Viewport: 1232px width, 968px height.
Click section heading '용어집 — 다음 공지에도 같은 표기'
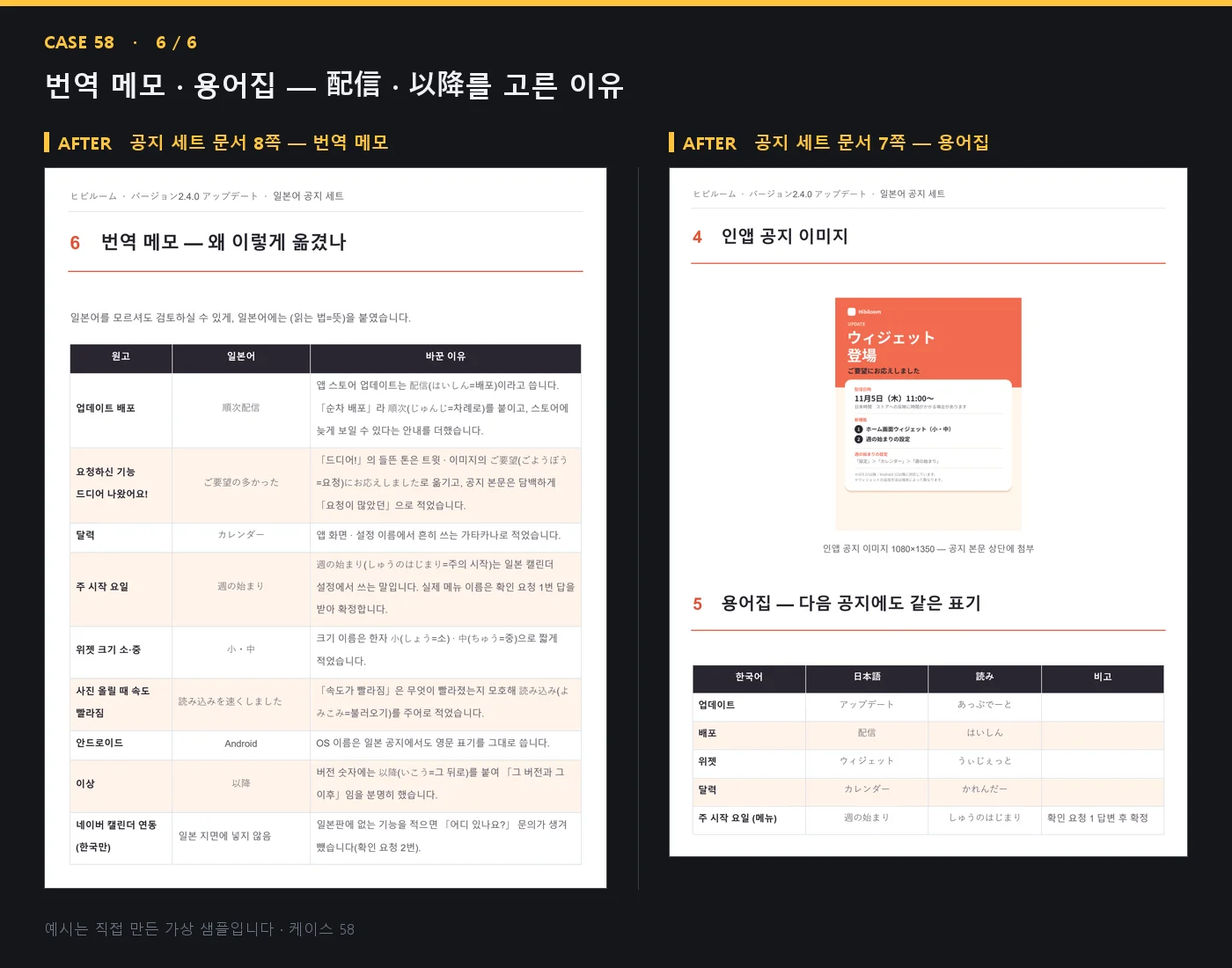point(851,603)
